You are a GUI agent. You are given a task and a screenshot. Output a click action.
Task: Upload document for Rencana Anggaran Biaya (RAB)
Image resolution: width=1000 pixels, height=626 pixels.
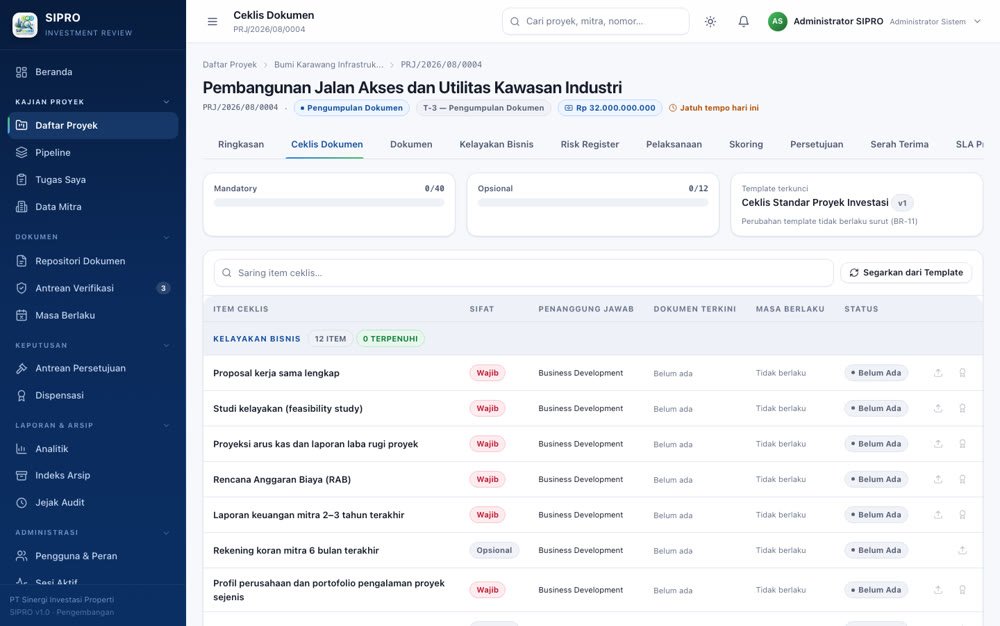click(938, 479)
